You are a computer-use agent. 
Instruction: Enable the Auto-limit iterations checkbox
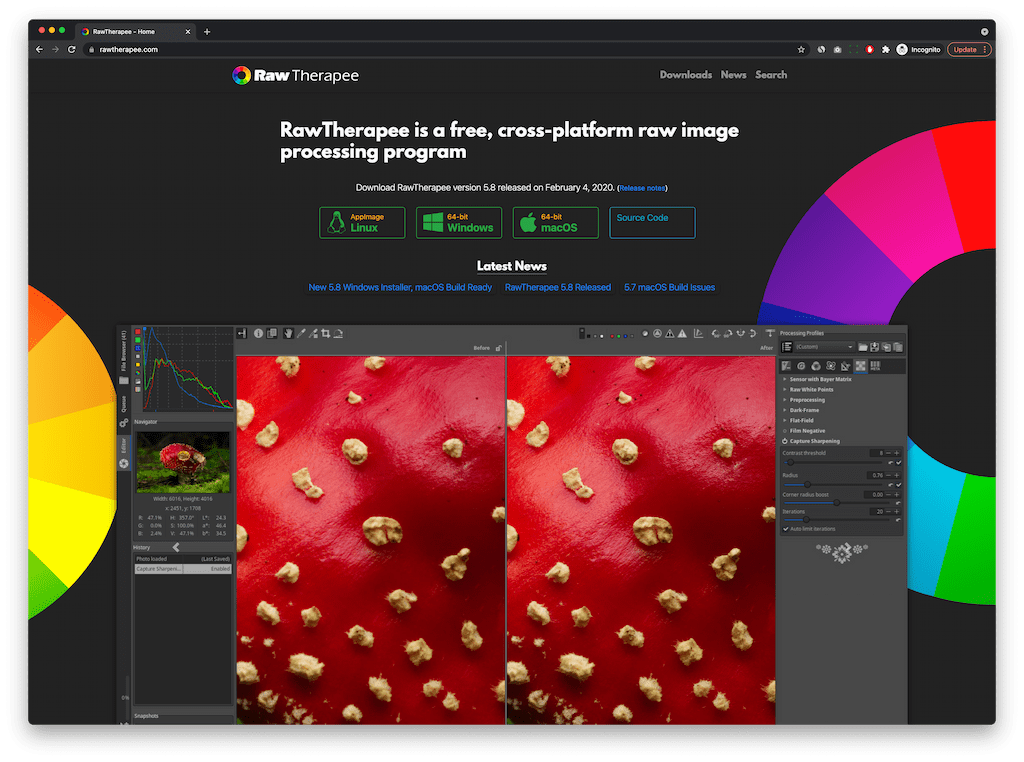coord(786,529)
